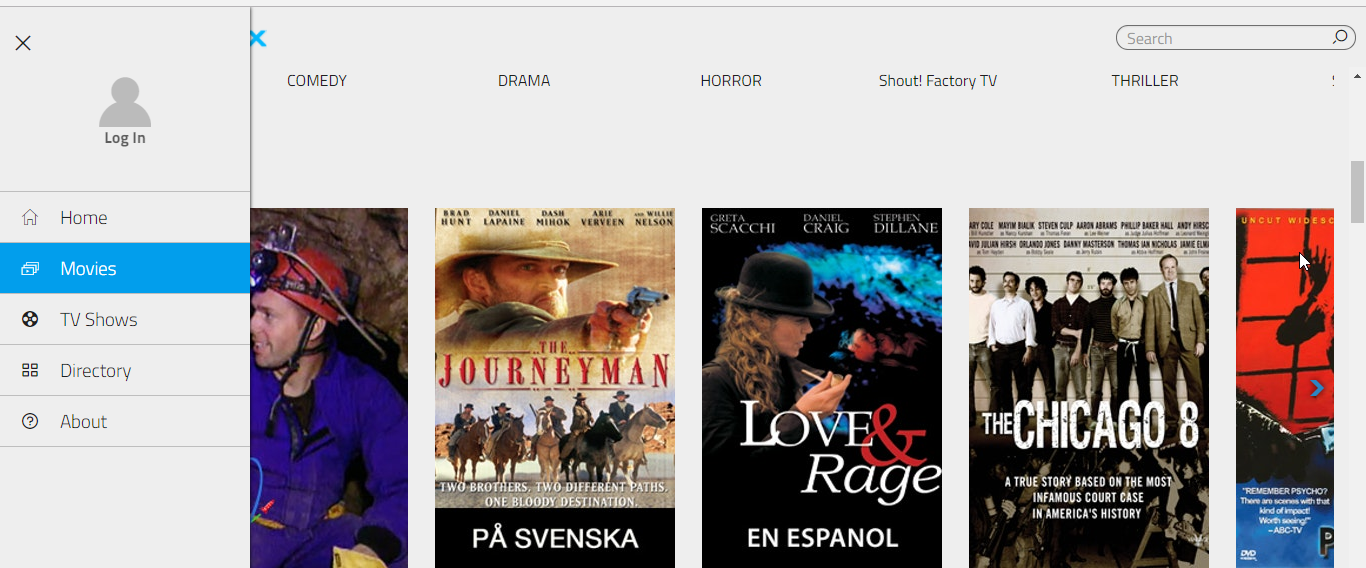Open the caver in helmet poster
This screenshot has width=1366, height=568.
[329, 388]
